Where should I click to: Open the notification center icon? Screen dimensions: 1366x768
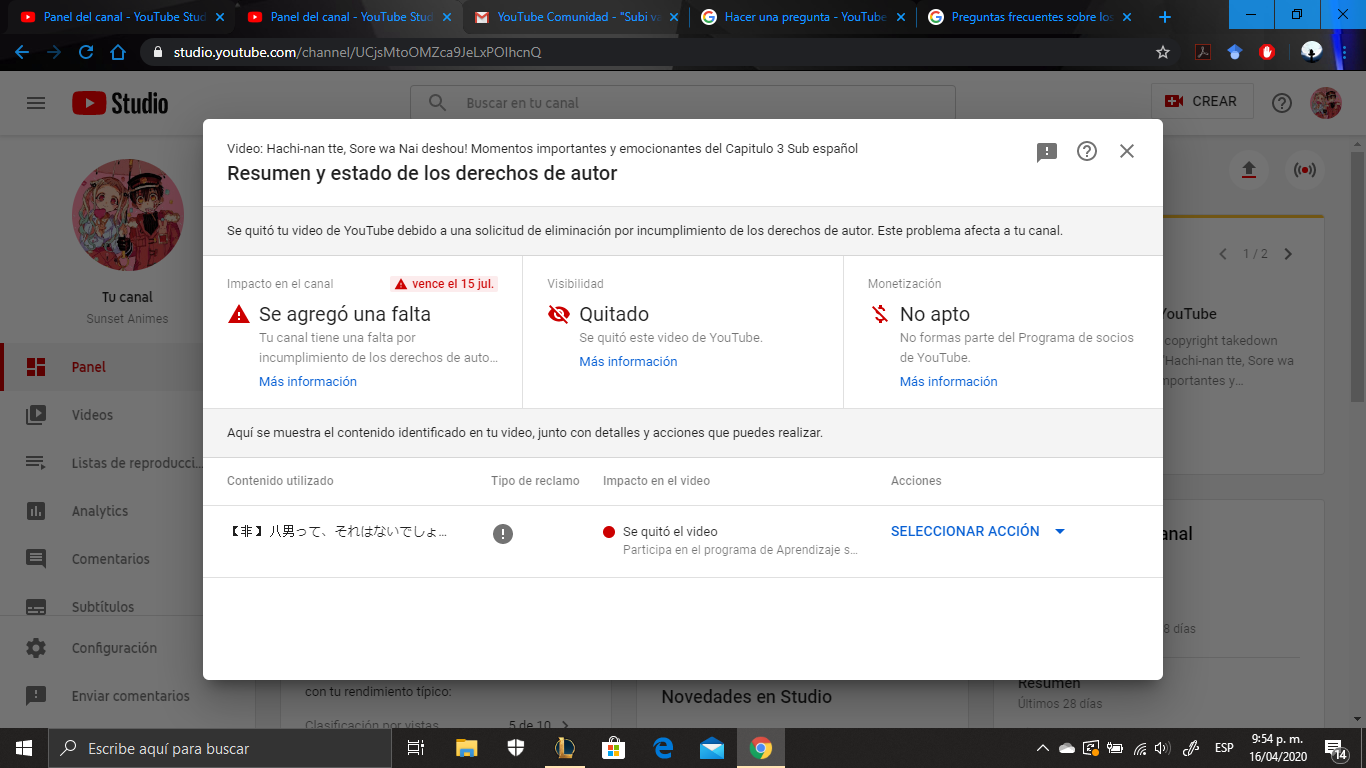pyautogui.click(x=1335, y=748)
